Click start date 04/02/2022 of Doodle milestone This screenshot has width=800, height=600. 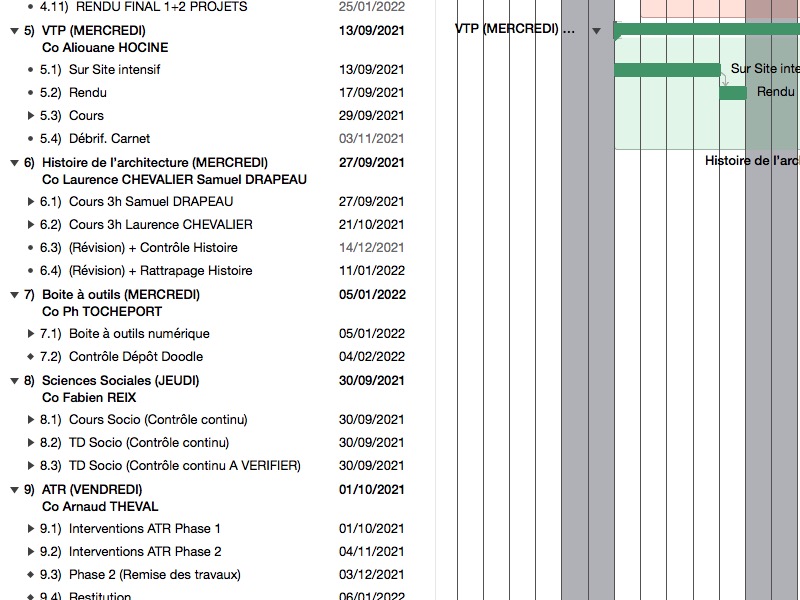(x=371, y=357)
